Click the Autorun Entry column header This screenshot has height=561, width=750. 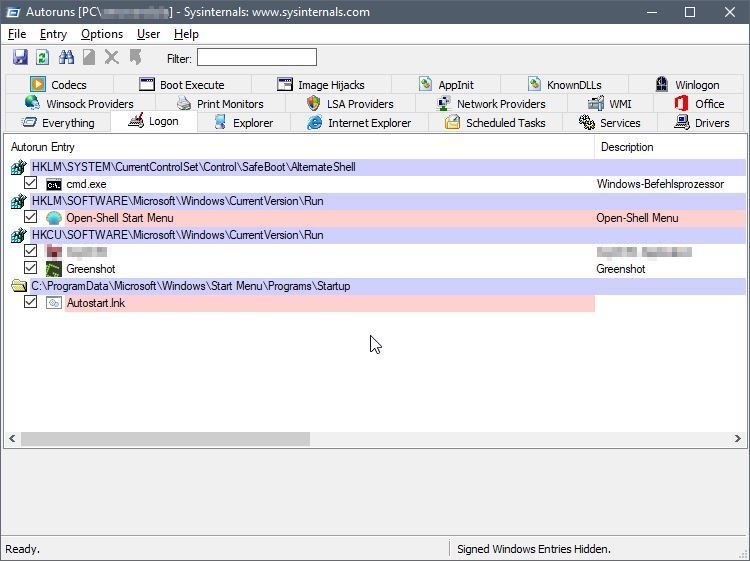tap(299, 147)
